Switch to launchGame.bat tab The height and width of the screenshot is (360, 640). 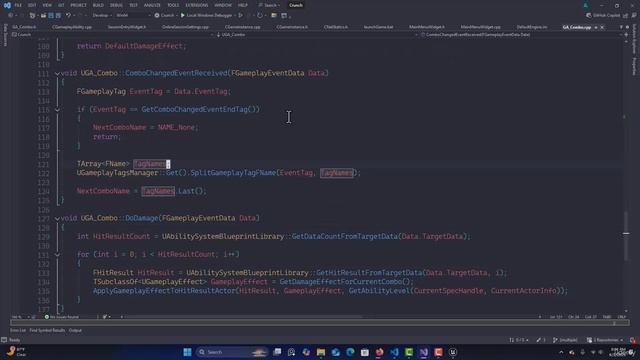(378, 27)
